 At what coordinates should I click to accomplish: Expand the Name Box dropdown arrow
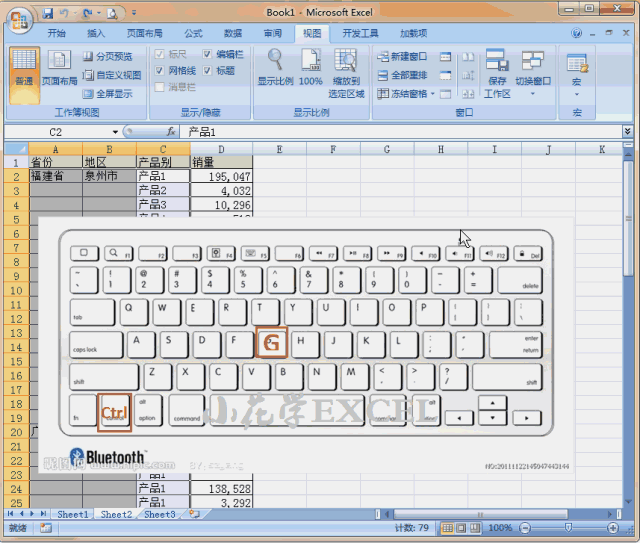pos(115,132)
